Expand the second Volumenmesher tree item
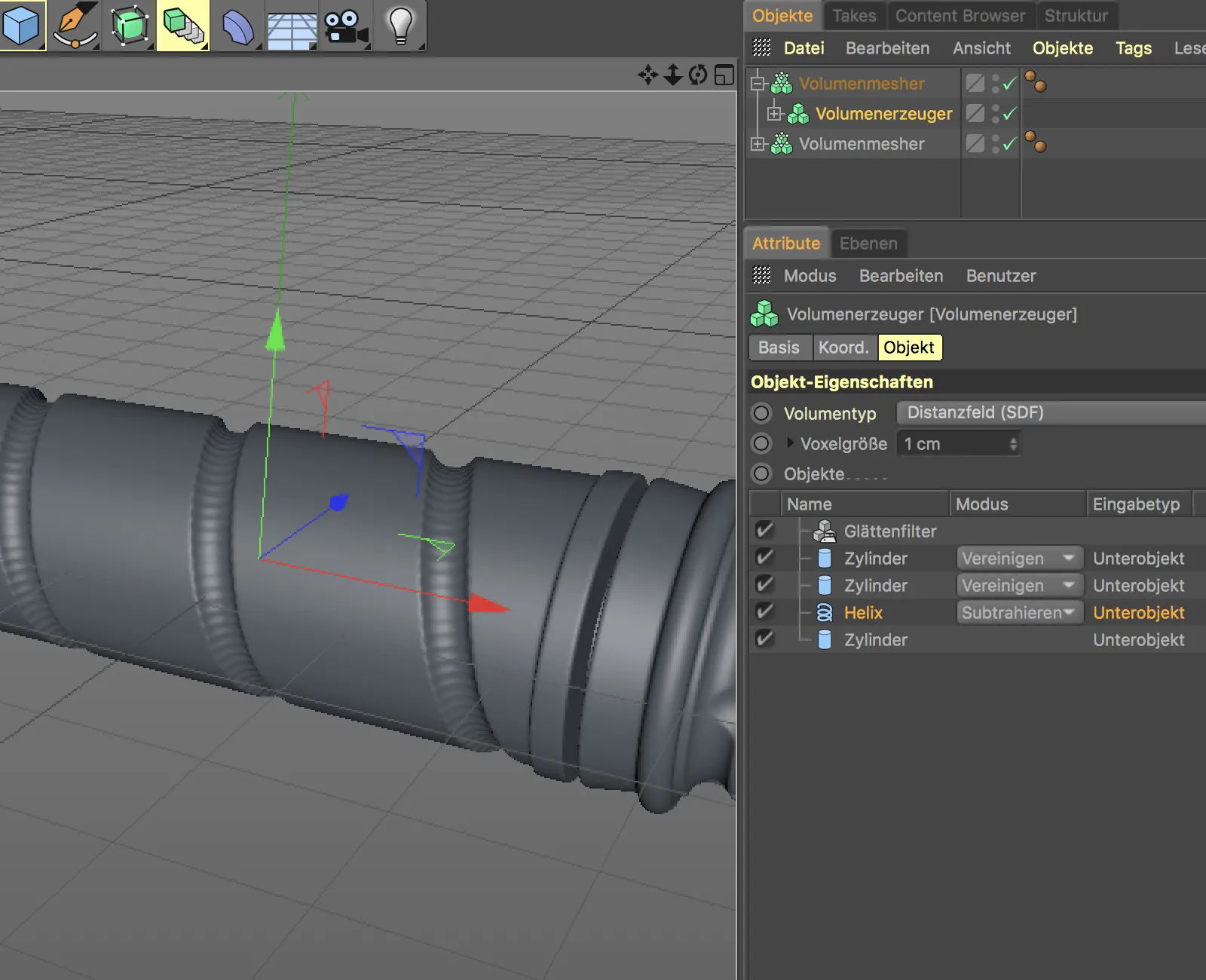Screen dimensions: 1206x980 click(758, 144)
